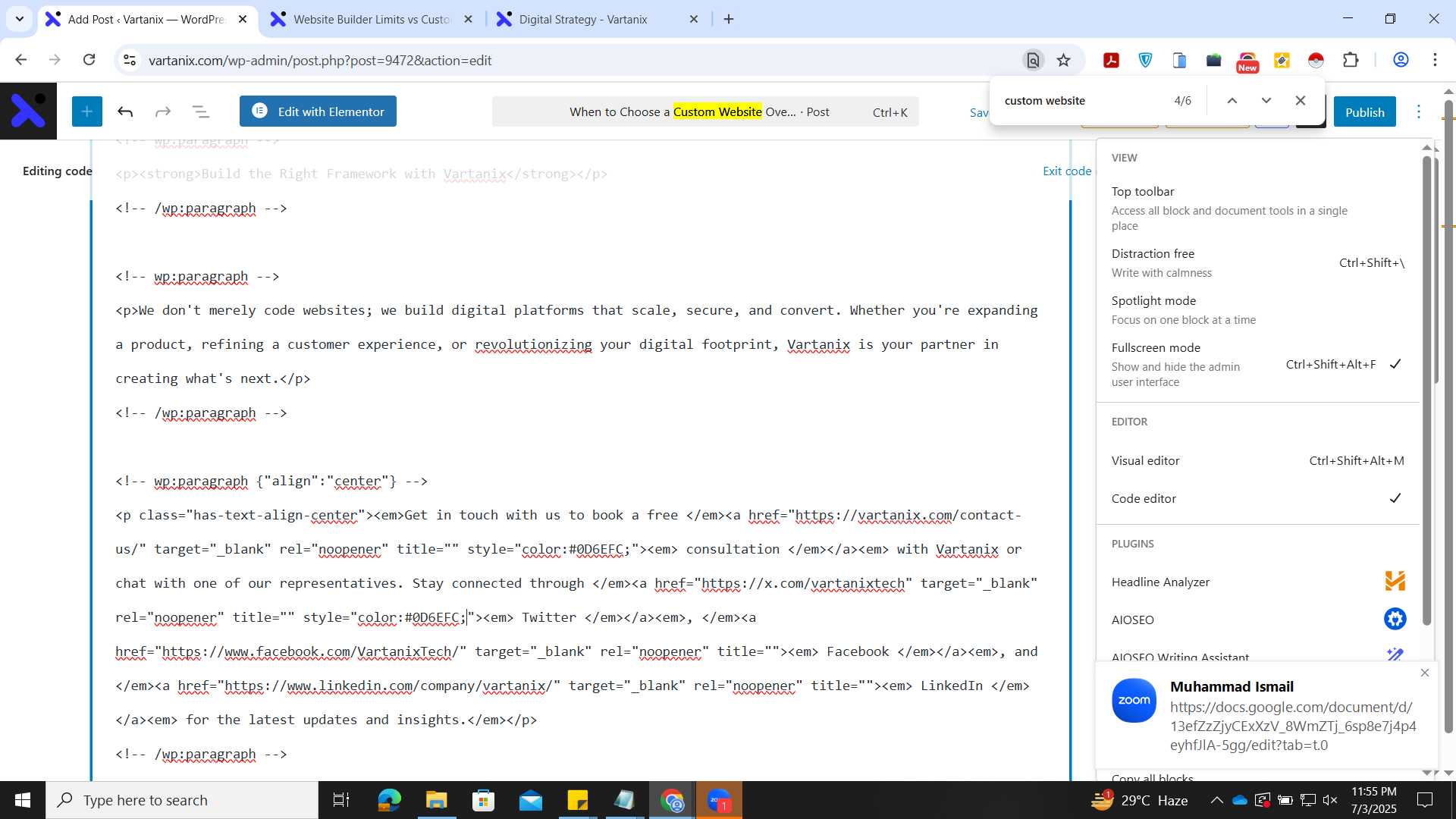Open the Document Overview list icon
1456x819 pixels.
point(201,112)
